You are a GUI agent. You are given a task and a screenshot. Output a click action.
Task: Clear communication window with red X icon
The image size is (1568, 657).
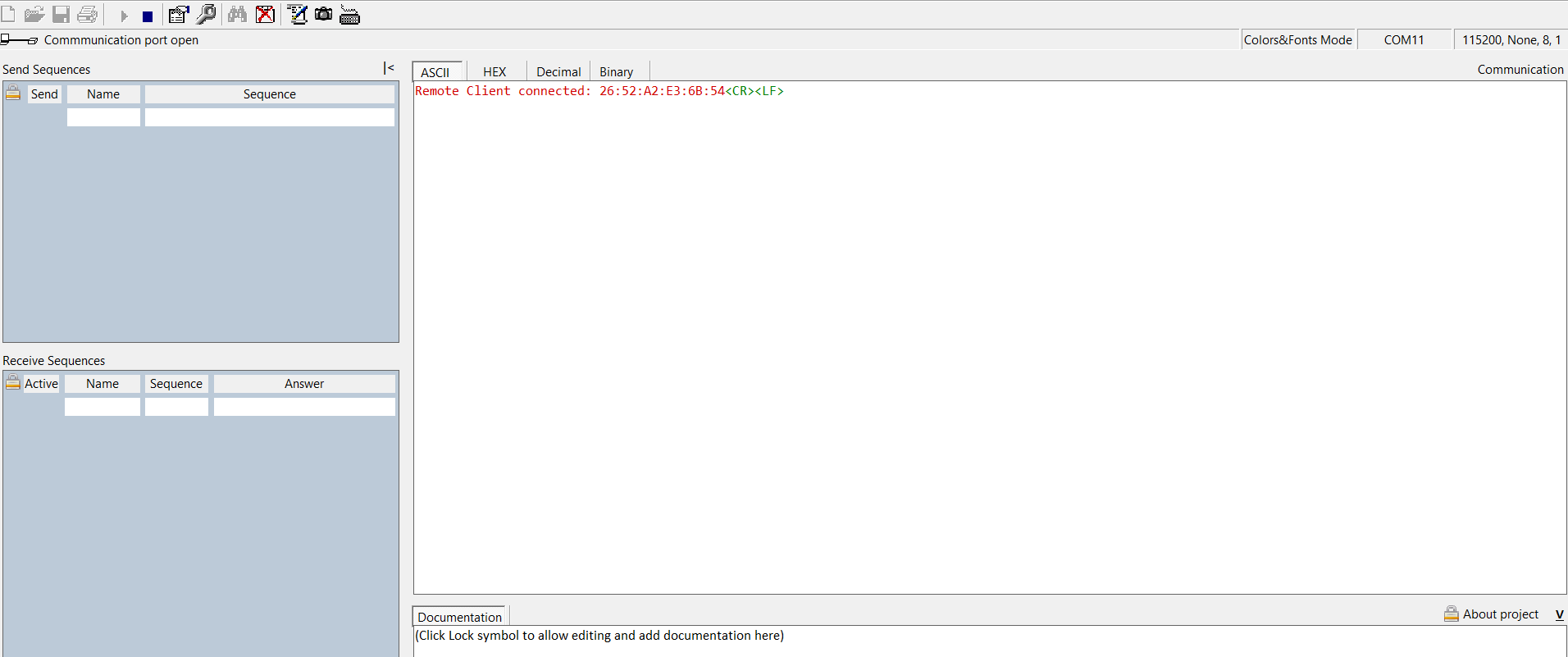pyautogui.click(x=265, y=15)
